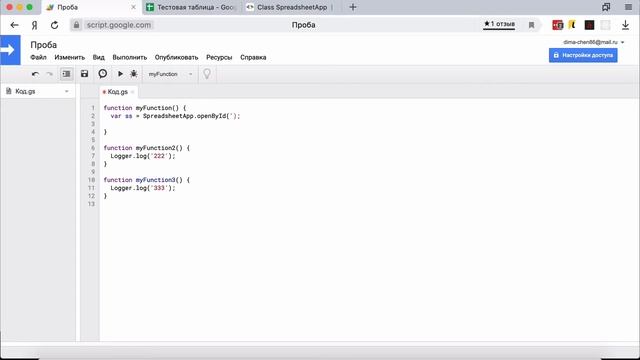The height and width of the screenshot is (360, 640).
Task: Click Logger.log('222') line
Action: click(143, 156)
